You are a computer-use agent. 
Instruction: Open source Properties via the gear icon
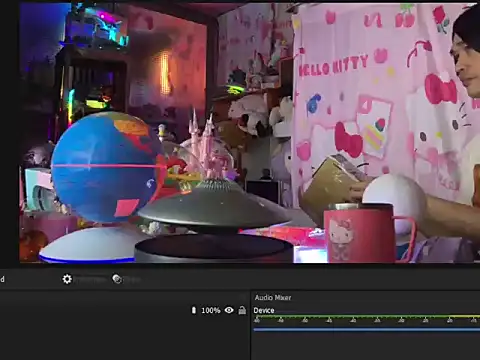pos(67,279)
